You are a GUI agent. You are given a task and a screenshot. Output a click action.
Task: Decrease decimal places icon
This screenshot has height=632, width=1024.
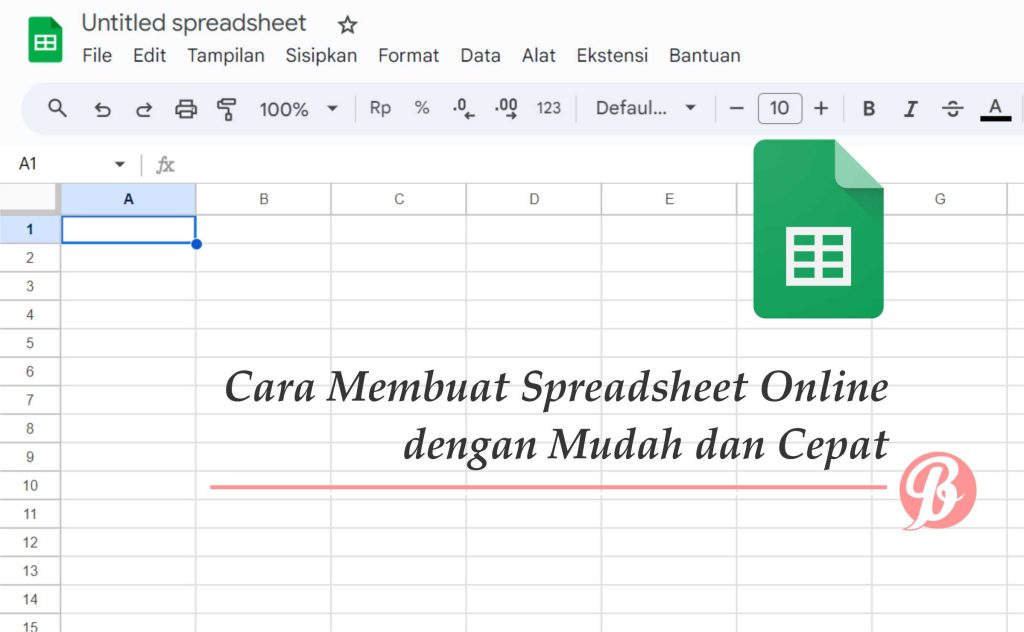point(463,108)
